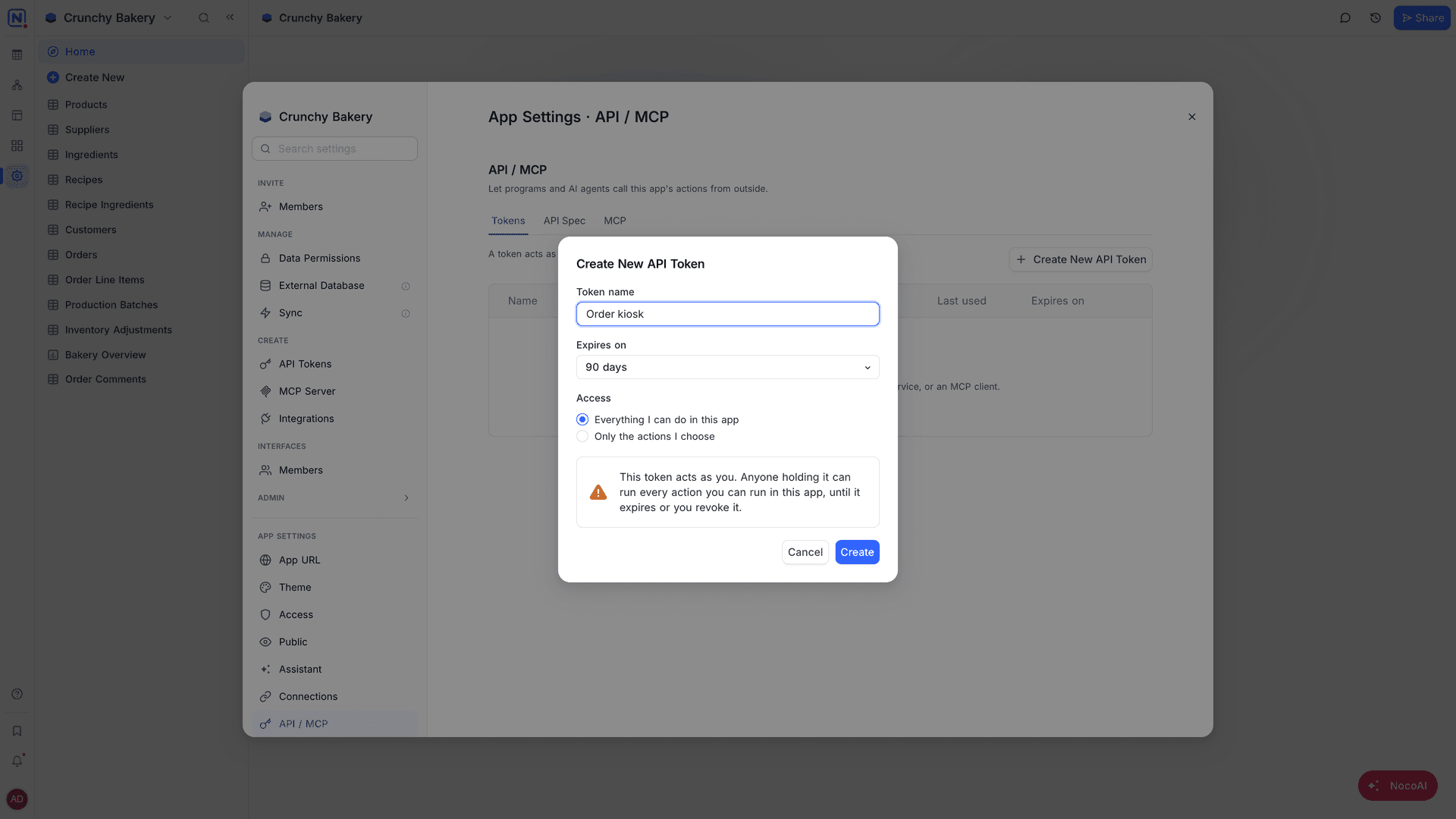The height and width of the screenshot is (819, 1456).
Task: Click the 'Expires on' column header
Action: [1057, 301]
